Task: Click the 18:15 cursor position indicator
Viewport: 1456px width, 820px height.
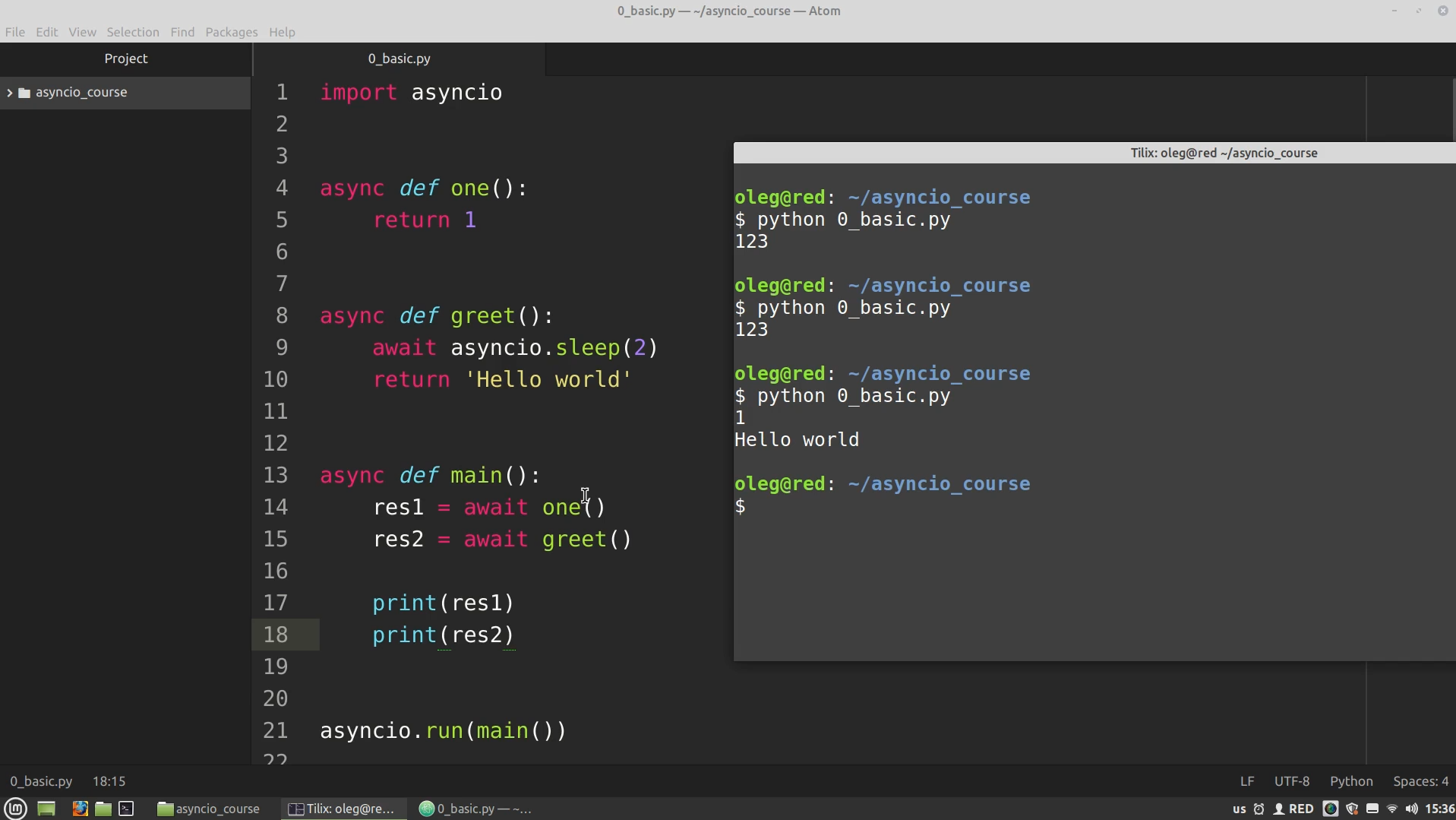Action: [109, 781]
